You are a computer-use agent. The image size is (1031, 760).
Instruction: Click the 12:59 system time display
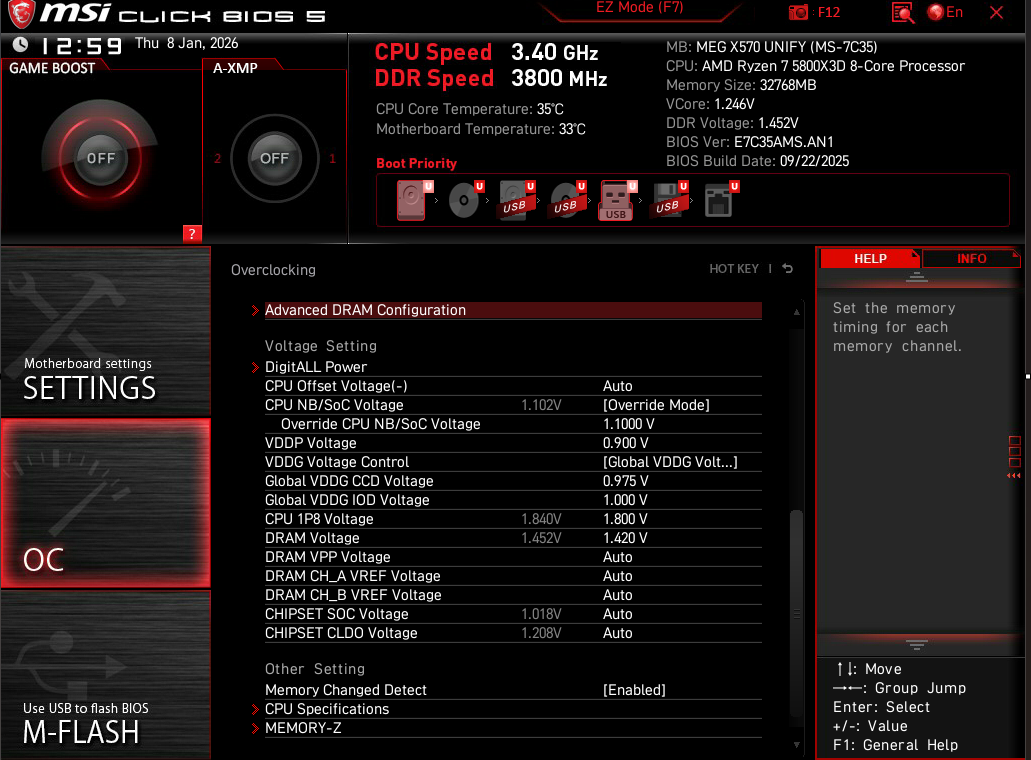click(x=82, y=46)
